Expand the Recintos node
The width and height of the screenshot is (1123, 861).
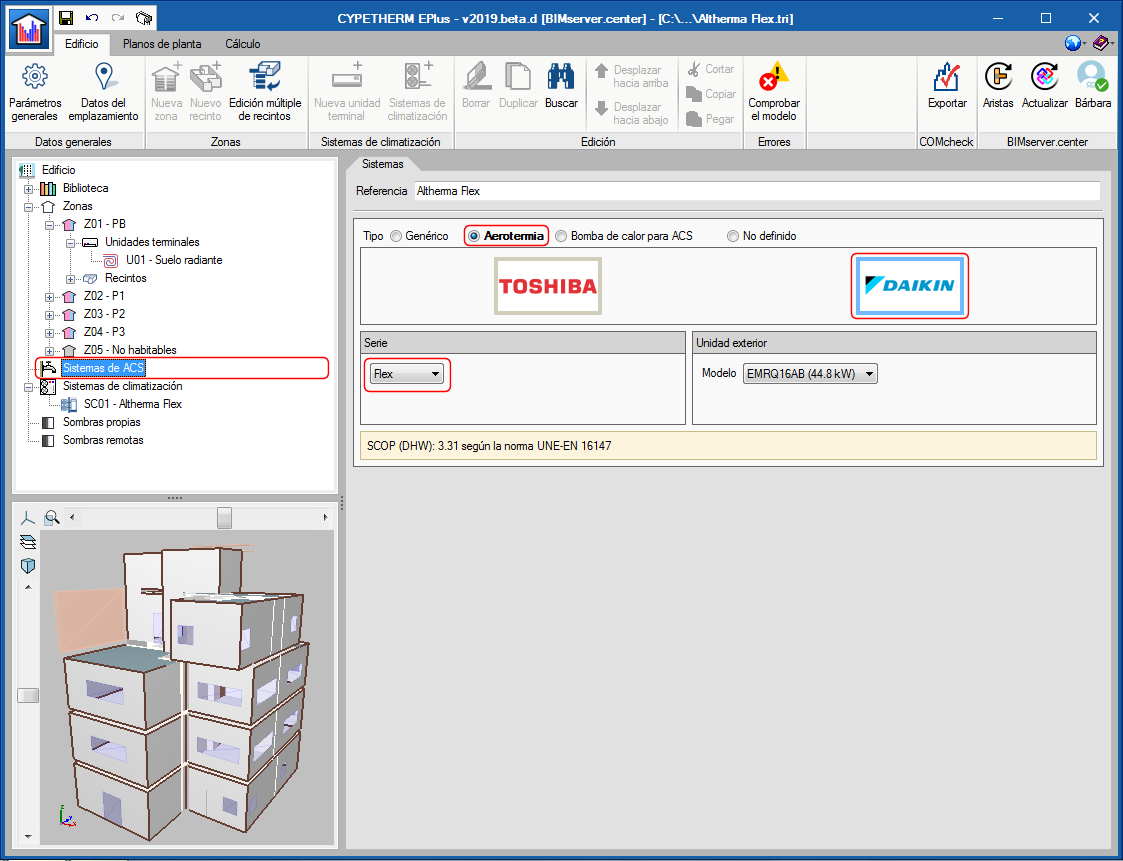pyautogui.click(x=70, y=279)
